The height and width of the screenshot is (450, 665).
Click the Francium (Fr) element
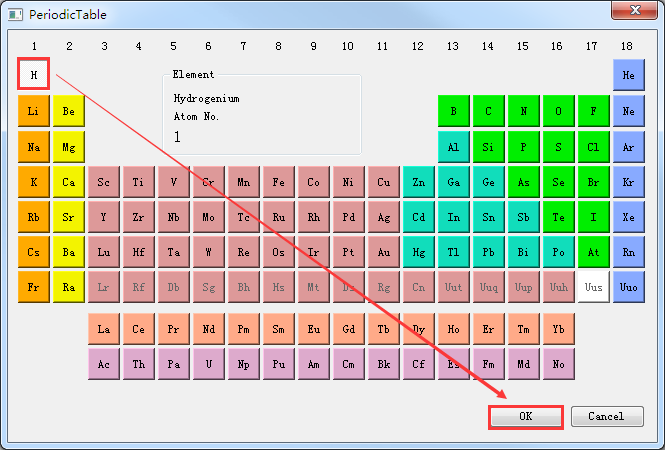point(34,287)
